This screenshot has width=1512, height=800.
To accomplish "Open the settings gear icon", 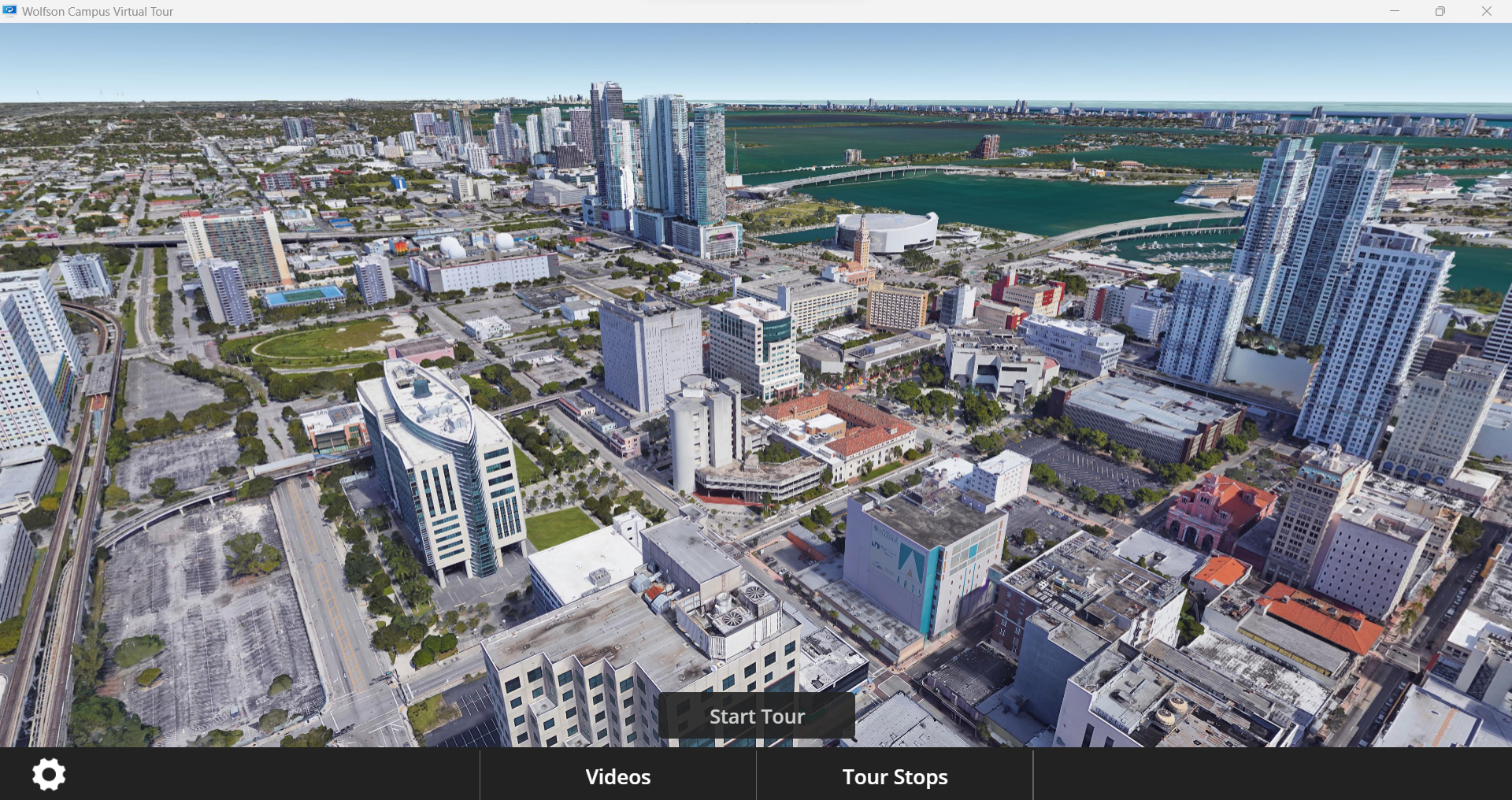I will click(x=49, y=775).
